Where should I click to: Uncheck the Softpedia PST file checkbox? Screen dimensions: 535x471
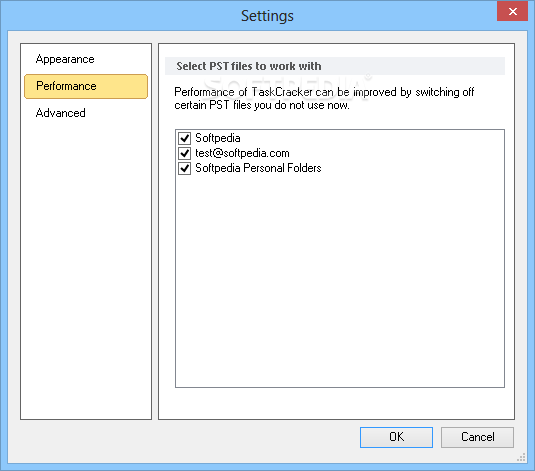(x=185, y=138)
